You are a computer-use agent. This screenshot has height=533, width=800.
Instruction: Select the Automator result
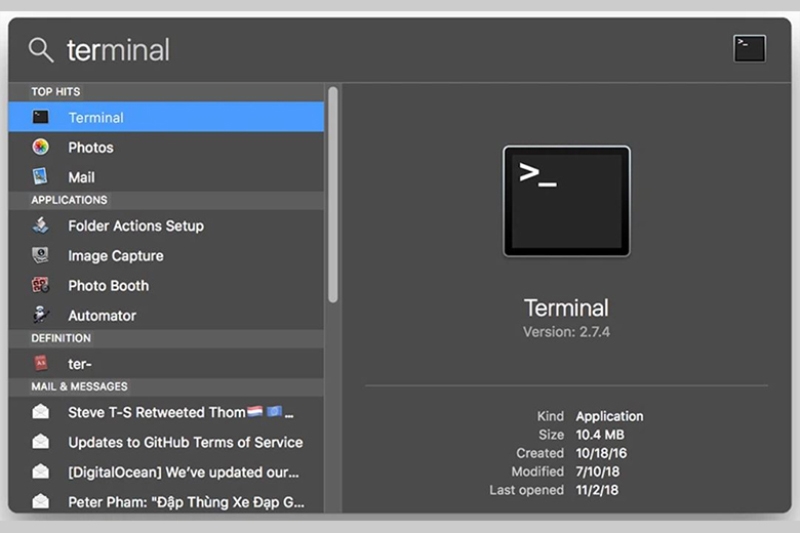166,315
